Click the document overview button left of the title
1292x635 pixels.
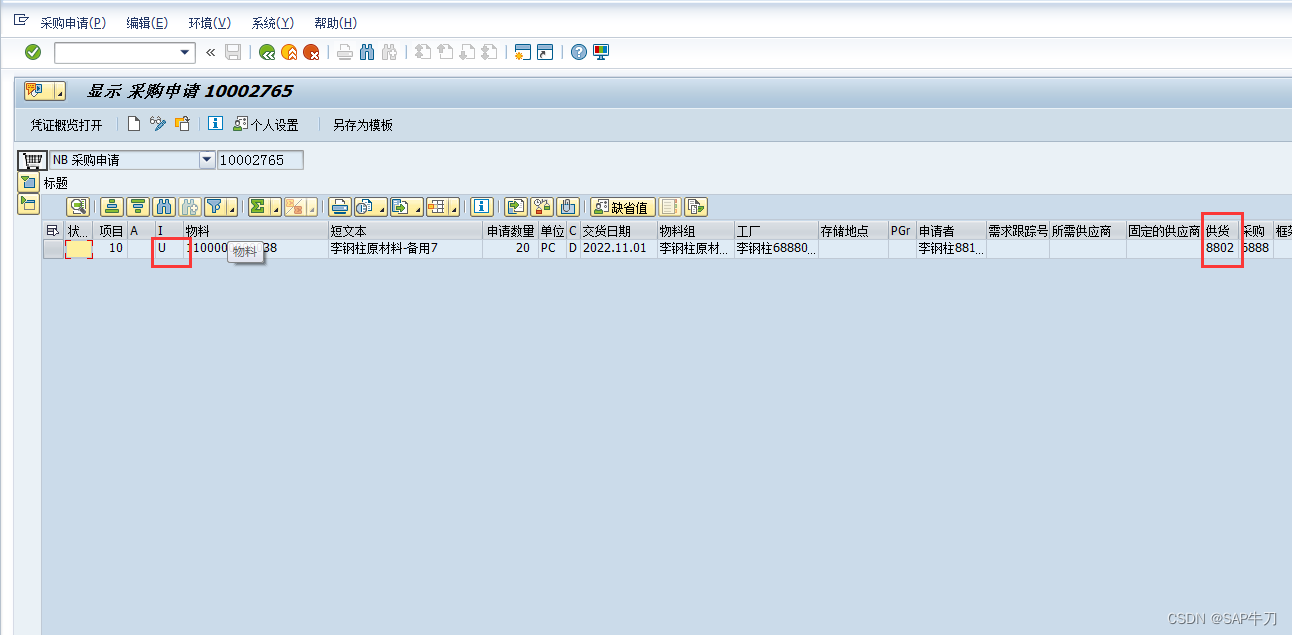click(44, 91)
